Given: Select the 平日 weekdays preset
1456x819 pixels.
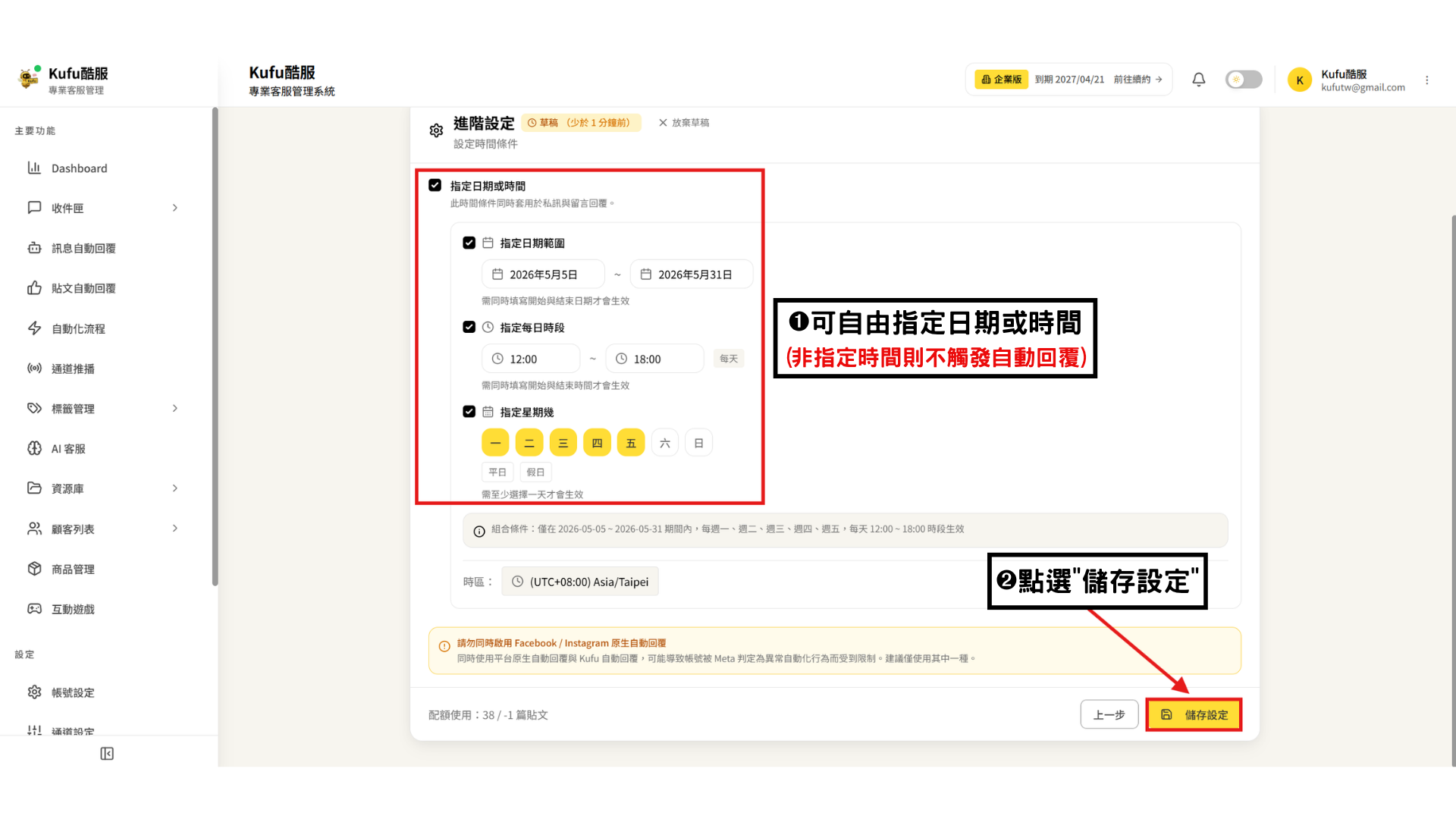Looking at the screenshot, I should [497, 472].
